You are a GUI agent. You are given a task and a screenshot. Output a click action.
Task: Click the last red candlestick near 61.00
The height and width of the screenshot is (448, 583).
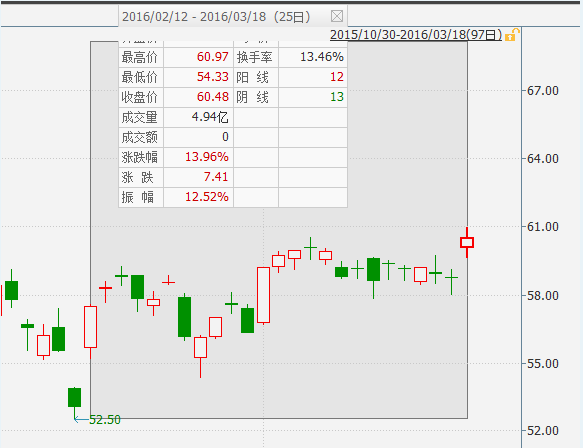coord(467,242)
